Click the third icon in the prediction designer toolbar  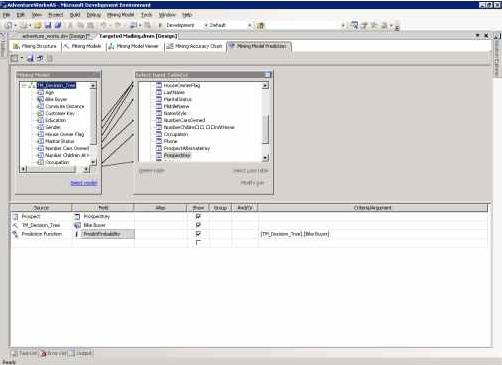[x=40, y=59]
